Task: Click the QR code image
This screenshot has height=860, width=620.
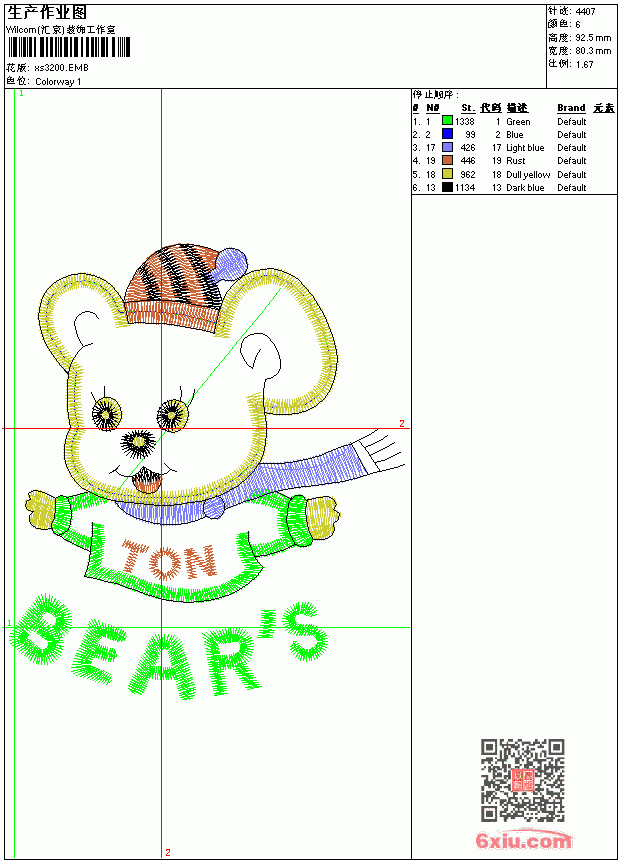Action: [523, 780]
